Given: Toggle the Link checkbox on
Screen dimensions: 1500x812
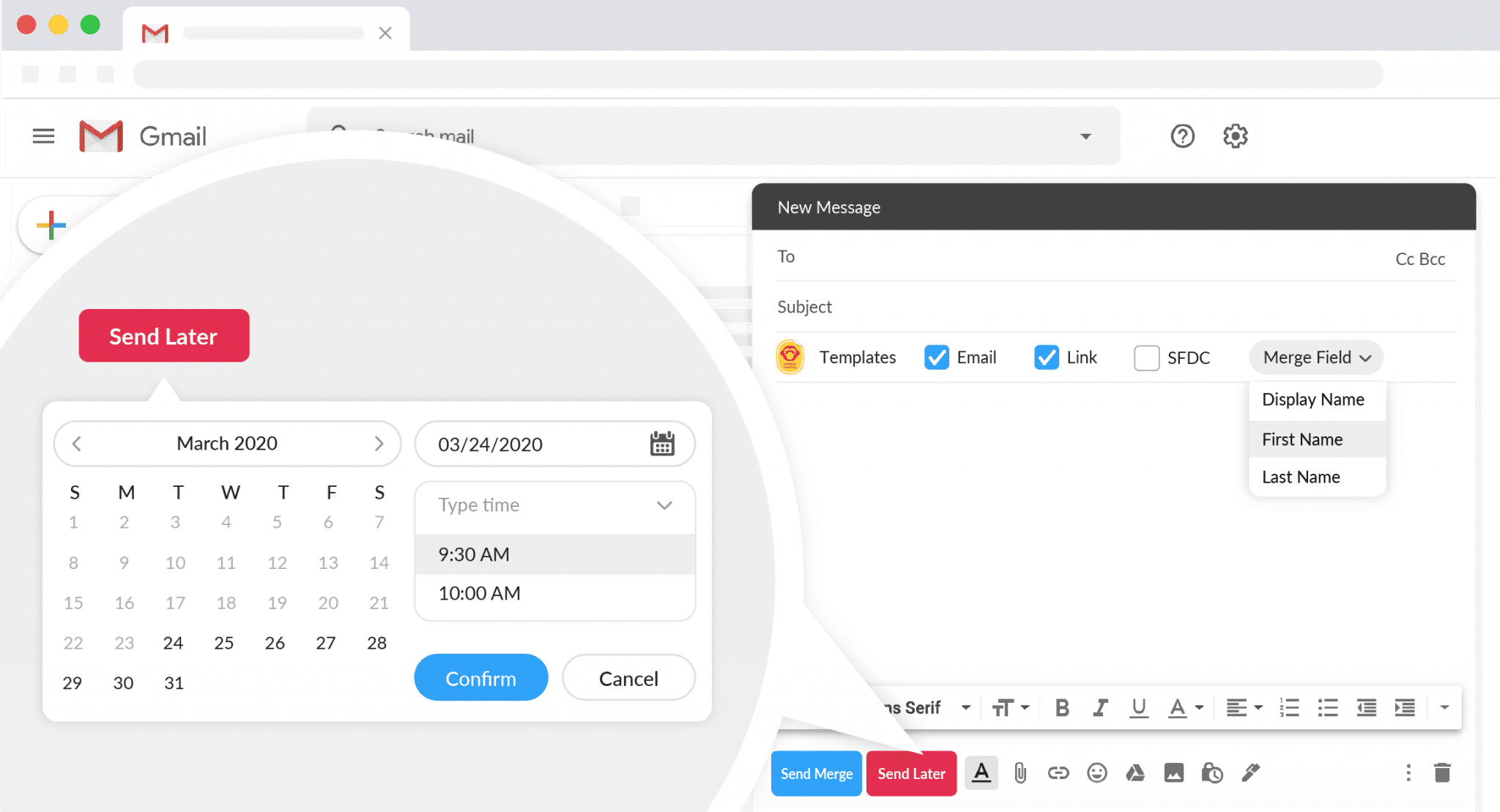Looking at the screenshot, I should coord(1046,356).
